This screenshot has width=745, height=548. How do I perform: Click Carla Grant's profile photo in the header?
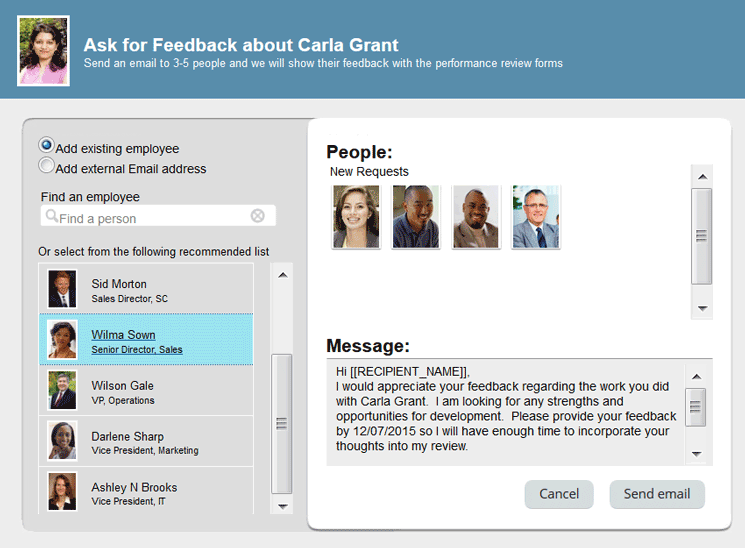[43, 50]
